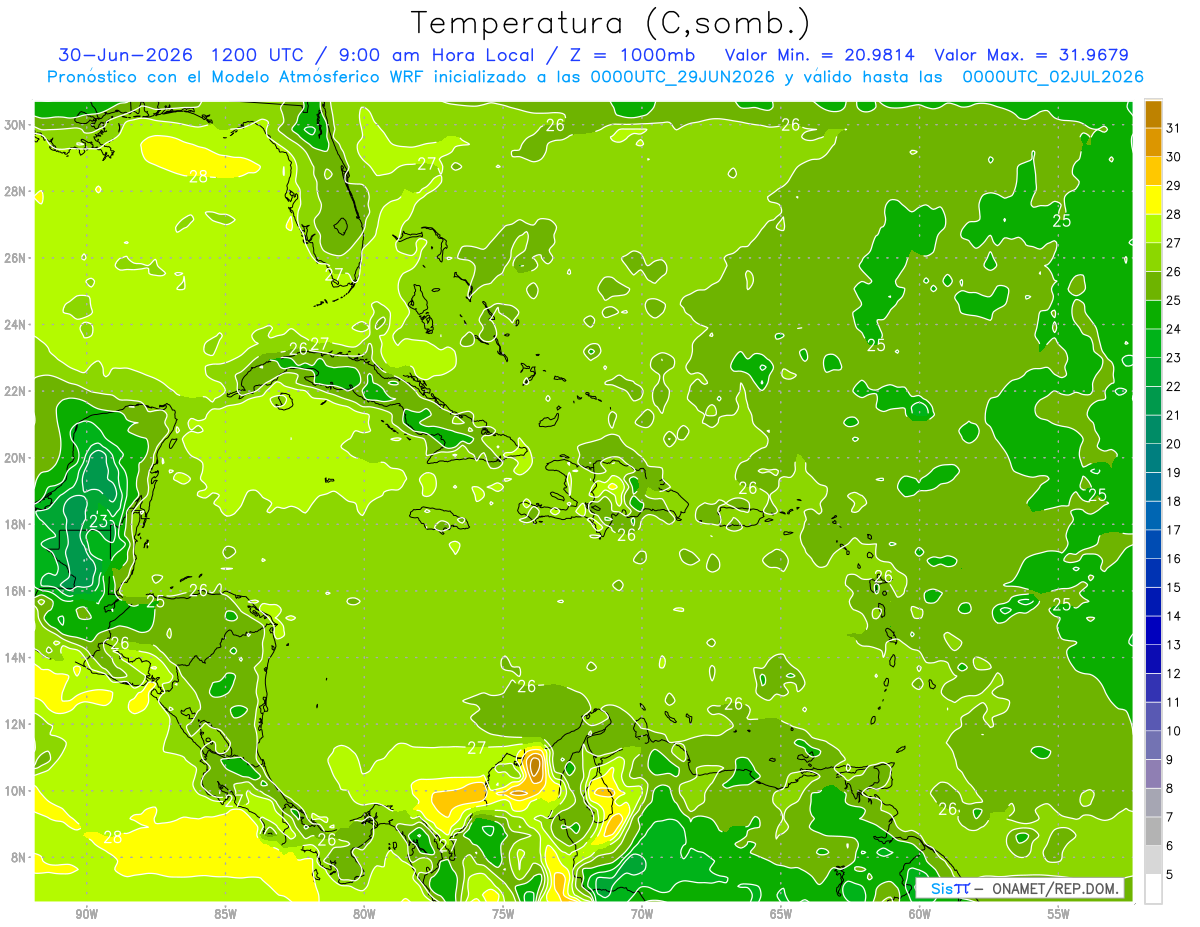This screenshot has height=927, width=1200.
Task: Click legend scale value "21"
Action: point(1173,415)
